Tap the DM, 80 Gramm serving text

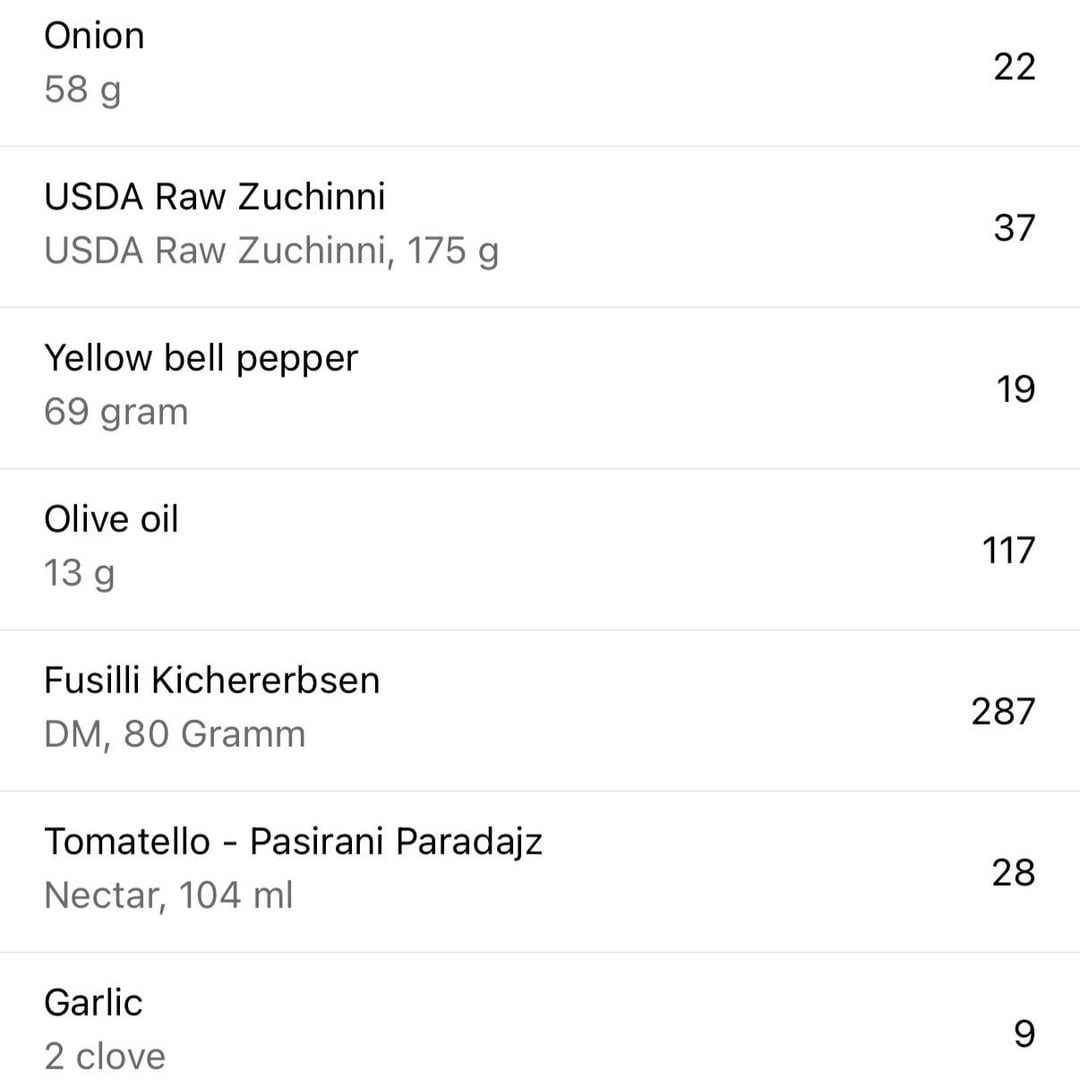pos(175,734)
